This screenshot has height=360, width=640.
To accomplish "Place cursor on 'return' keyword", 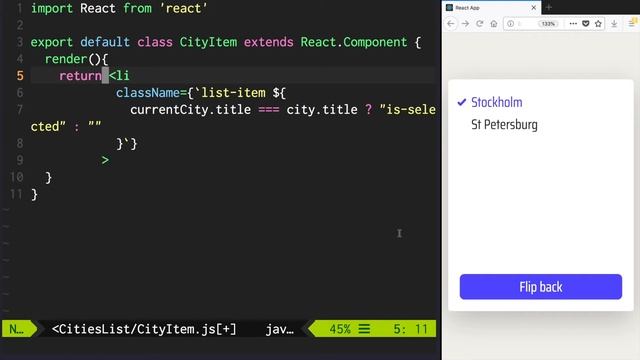I will click(80, 76).
